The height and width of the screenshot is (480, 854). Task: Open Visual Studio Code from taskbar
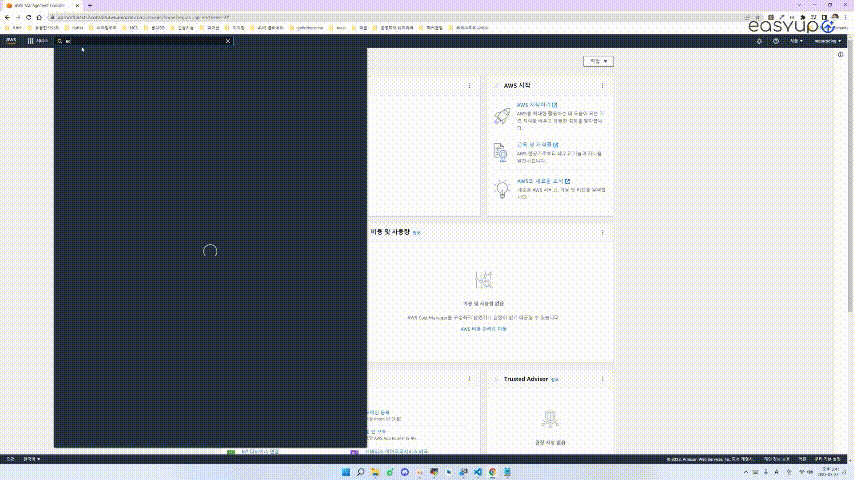coord(478,472)
